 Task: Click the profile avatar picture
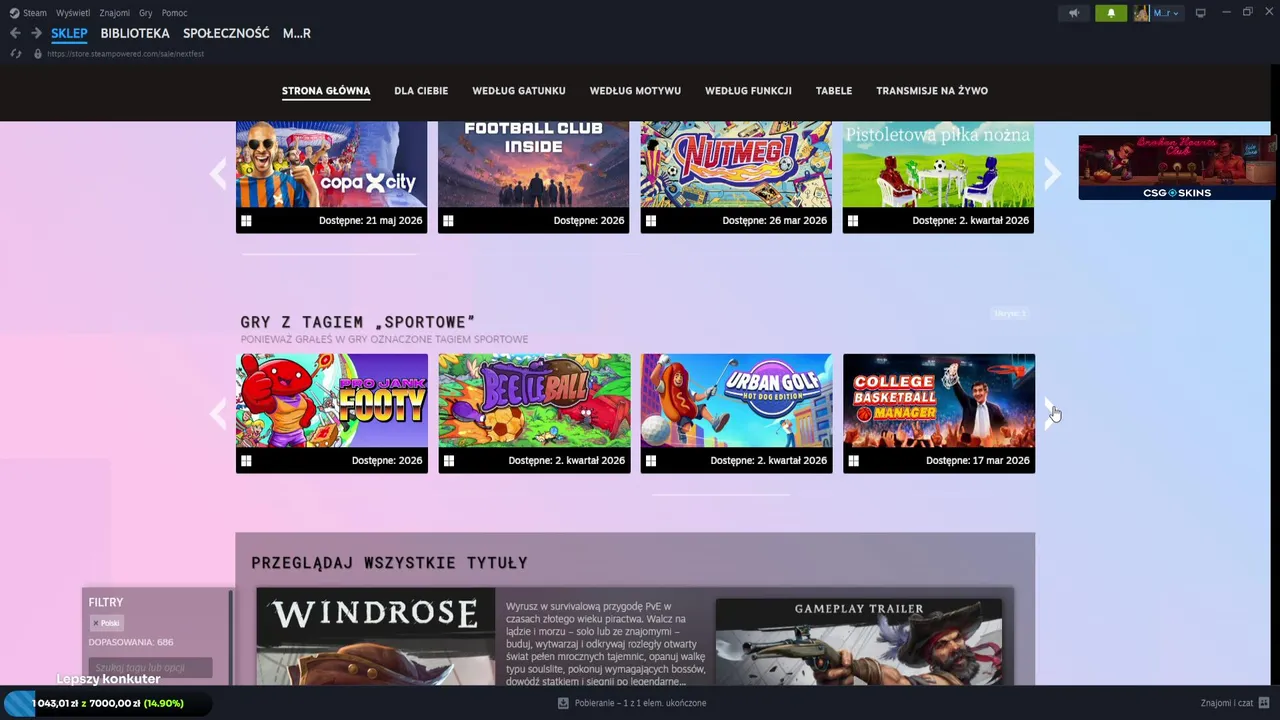tap(1141, 13)
